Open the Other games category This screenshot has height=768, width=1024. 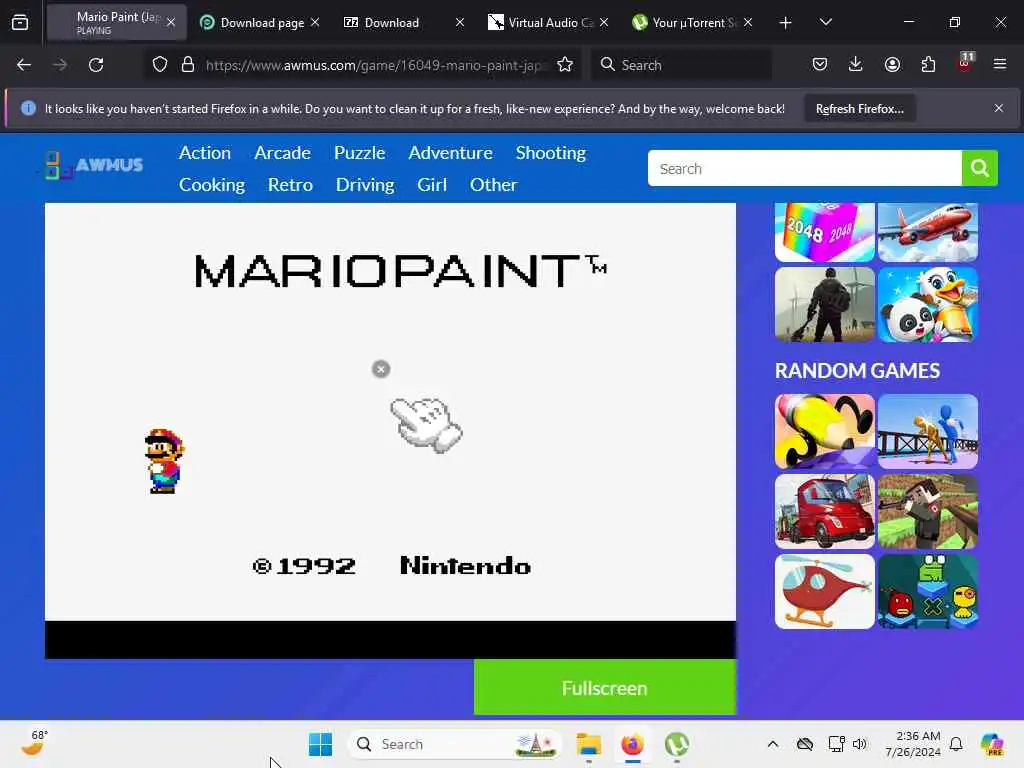click(493, 185)
